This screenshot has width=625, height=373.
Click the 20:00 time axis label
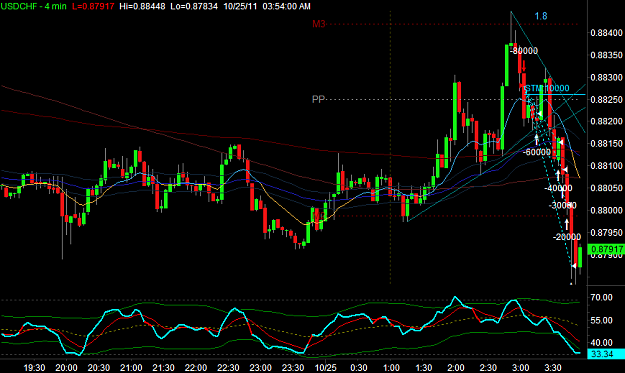(x=66, y=367)
